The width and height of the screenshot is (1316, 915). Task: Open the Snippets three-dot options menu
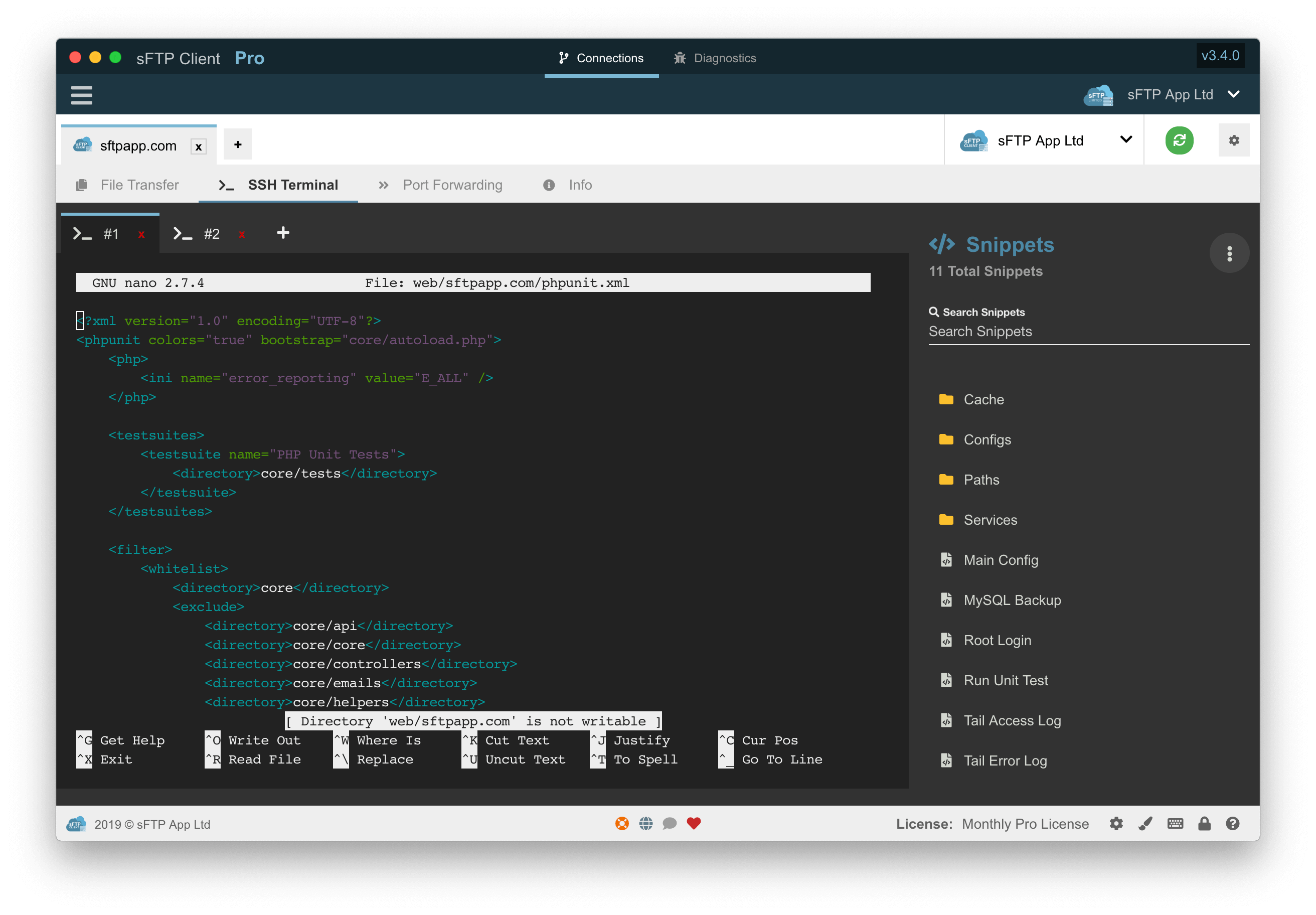point(1228,253)
